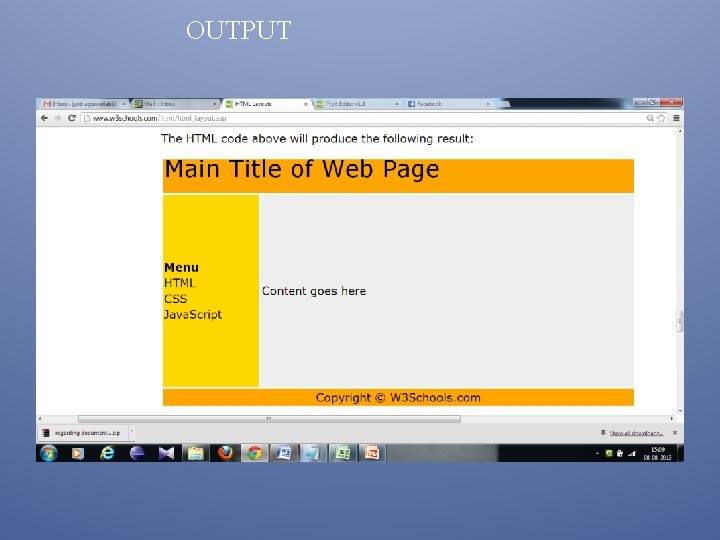This screenshot has height=540, width=720.
Task: Launch Firefox from taskbar
Action: click(x=225, y=453)
